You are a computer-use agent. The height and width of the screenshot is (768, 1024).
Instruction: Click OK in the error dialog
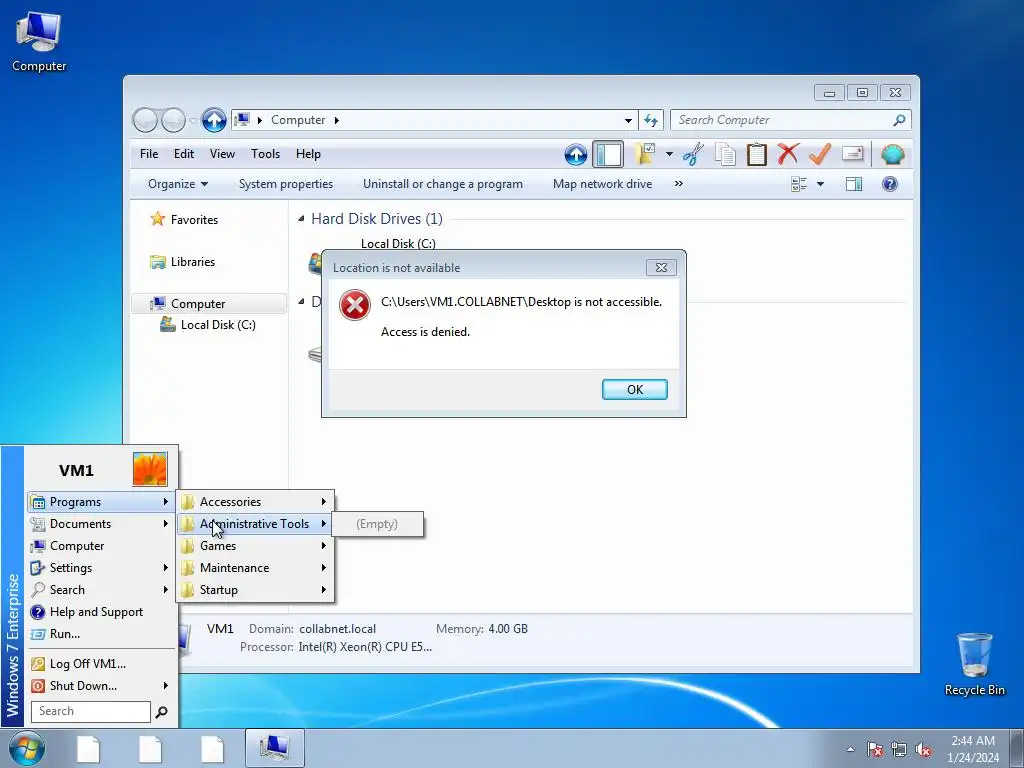(x=635, y=389)
